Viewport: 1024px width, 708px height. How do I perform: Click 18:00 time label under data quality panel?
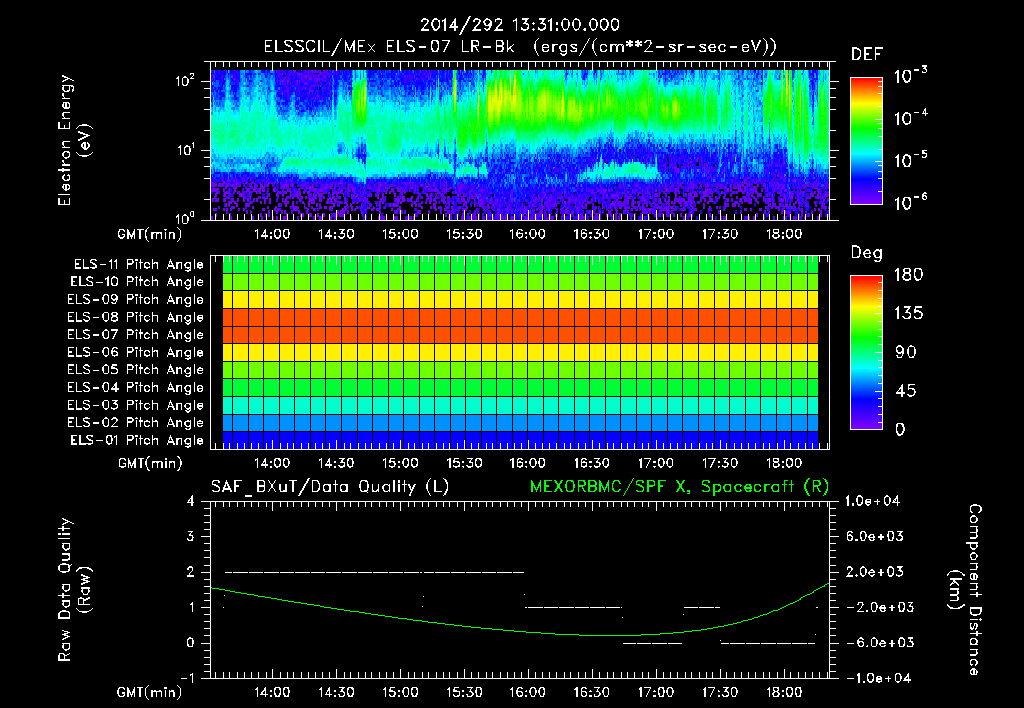point(784,692)
